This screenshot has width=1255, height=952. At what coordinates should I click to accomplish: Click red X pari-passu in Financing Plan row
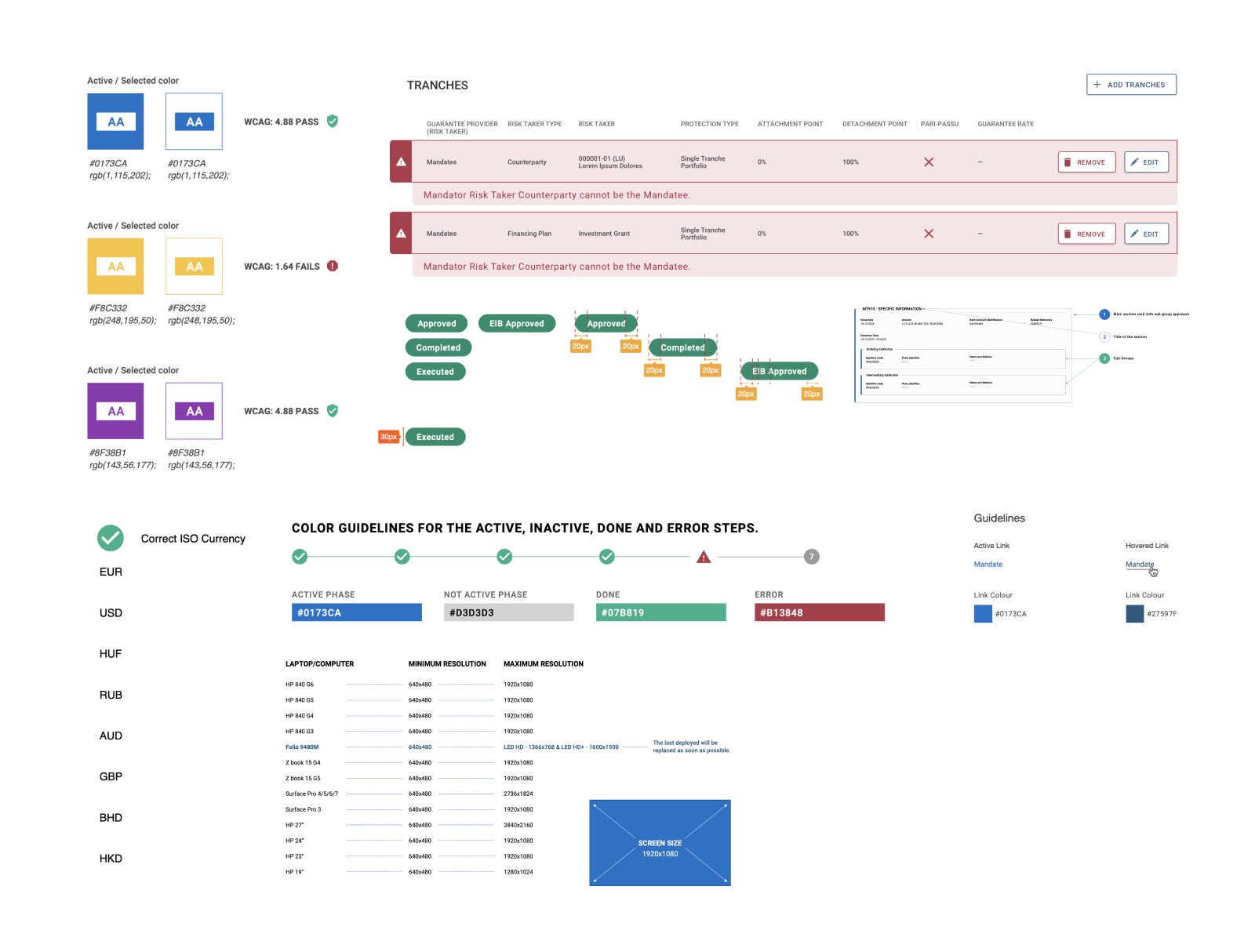[x=929, y=234]
